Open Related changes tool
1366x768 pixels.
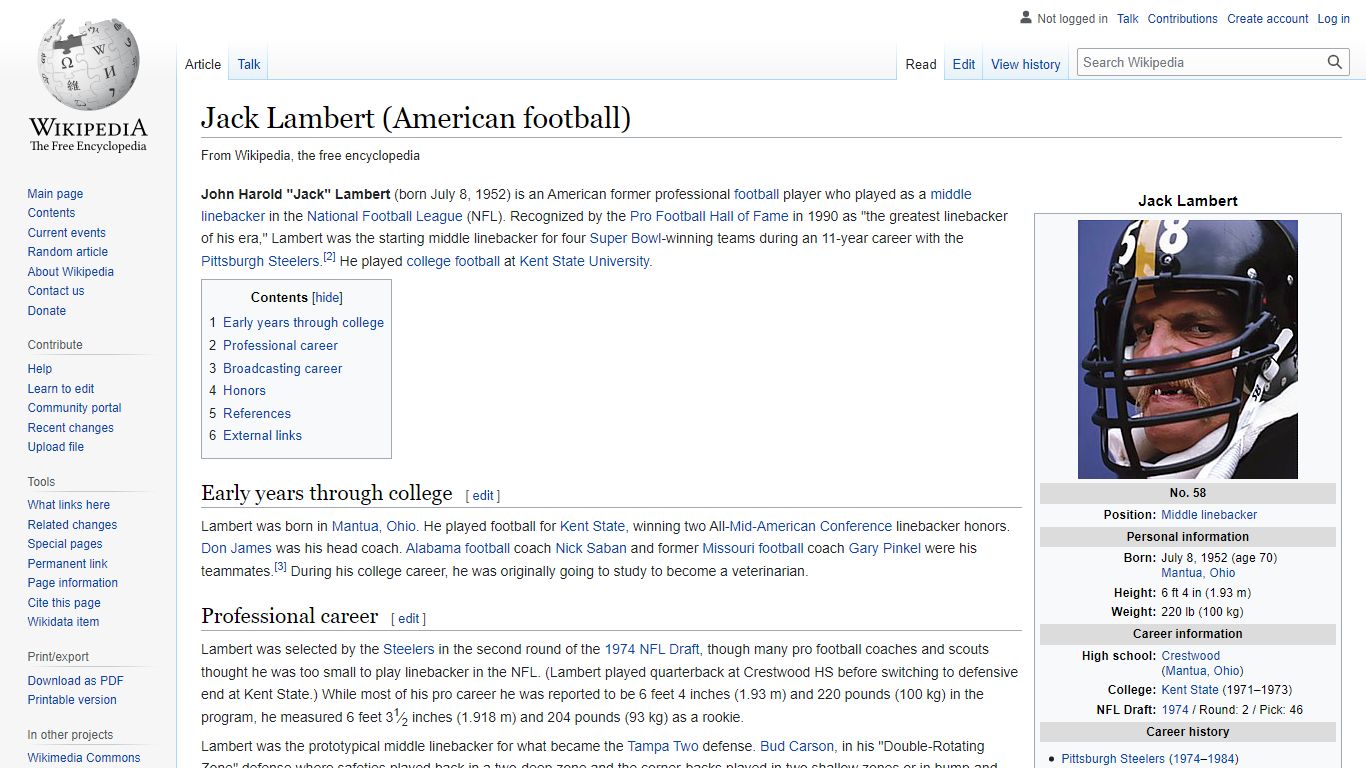point(72,525)
